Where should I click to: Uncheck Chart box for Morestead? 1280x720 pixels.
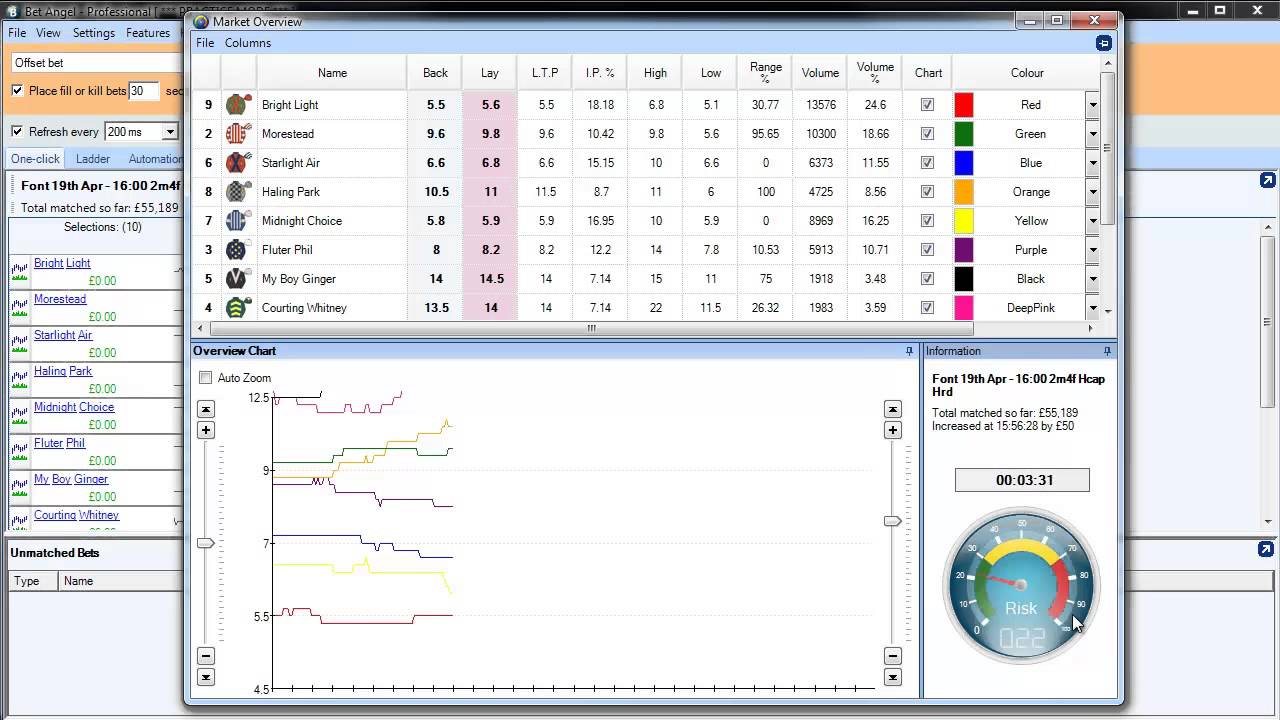927,133
